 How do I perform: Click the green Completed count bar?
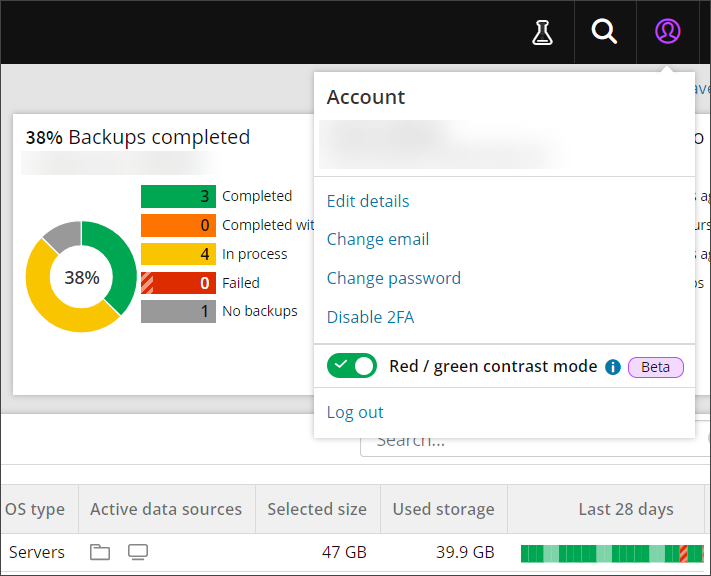(x=178, y=196)
